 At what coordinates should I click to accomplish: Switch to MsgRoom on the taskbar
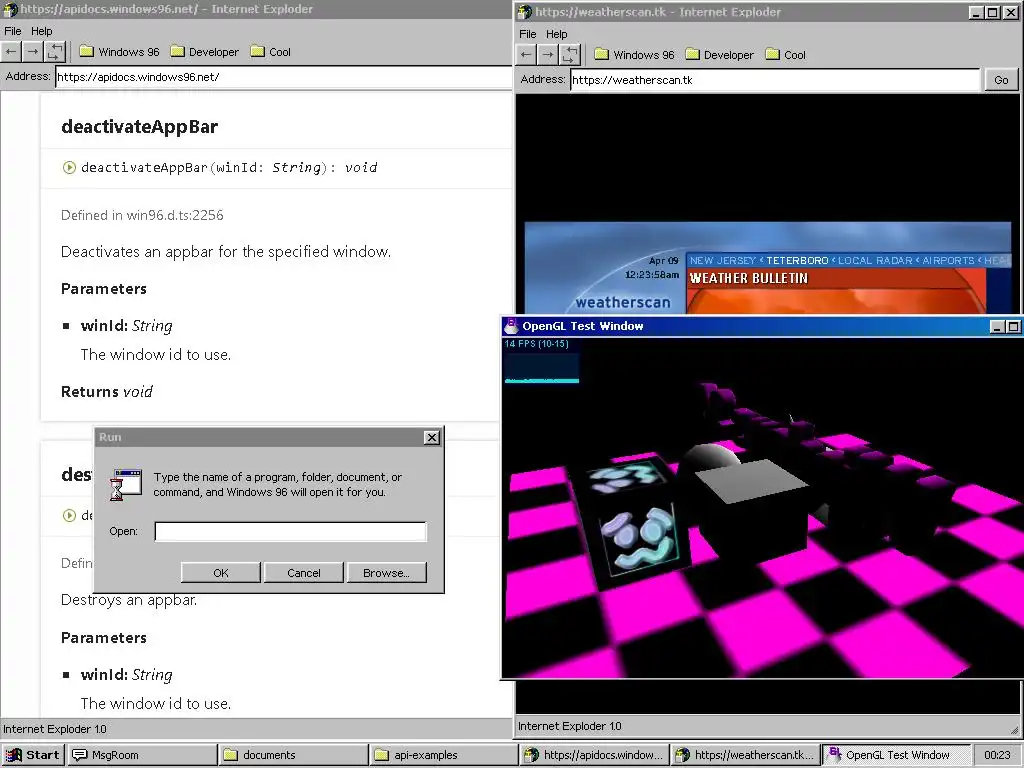pyautogui.click(x=142, y=755)
